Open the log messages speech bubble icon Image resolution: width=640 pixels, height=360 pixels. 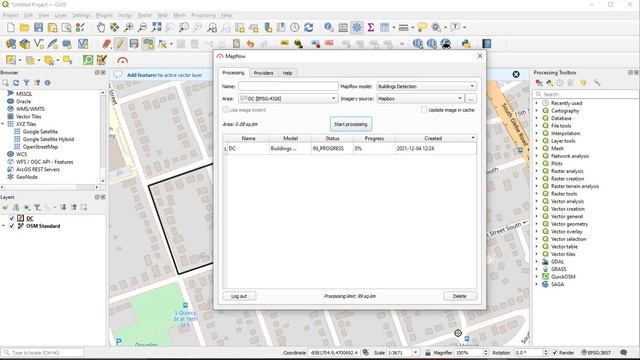point(623,353)
